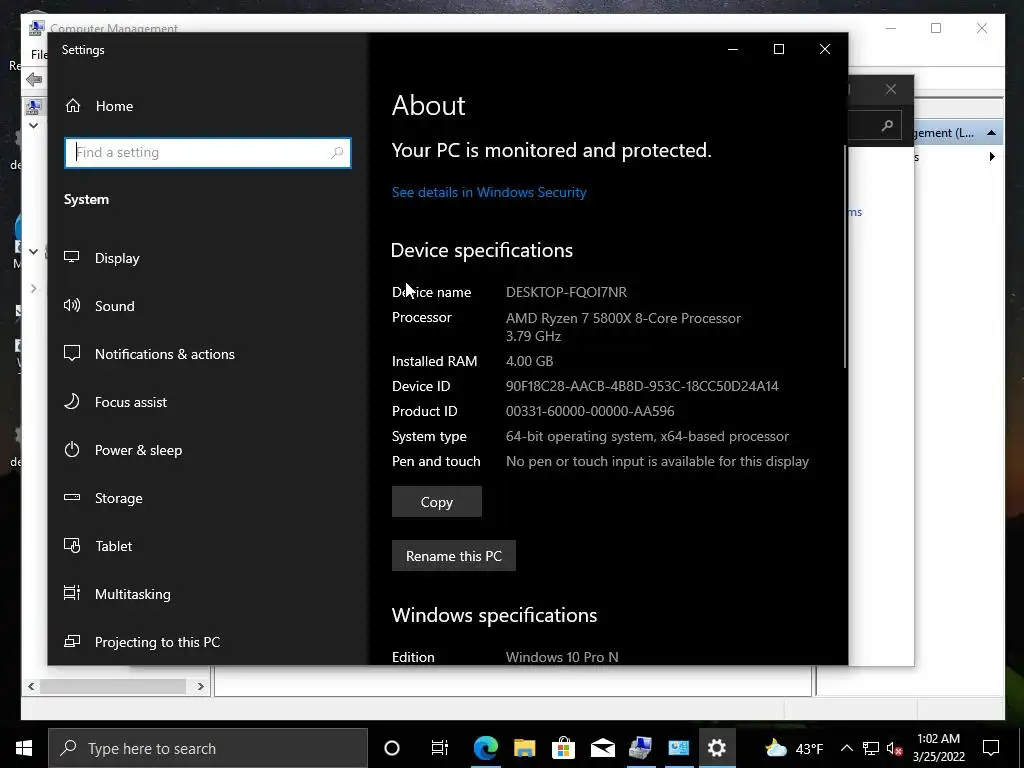Maximize the Computer Management window

(x=936, y=28)
